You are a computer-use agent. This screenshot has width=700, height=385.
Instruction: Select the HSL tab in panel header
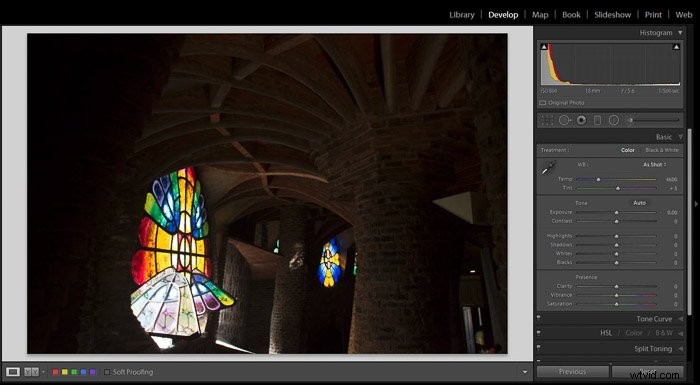606,333
